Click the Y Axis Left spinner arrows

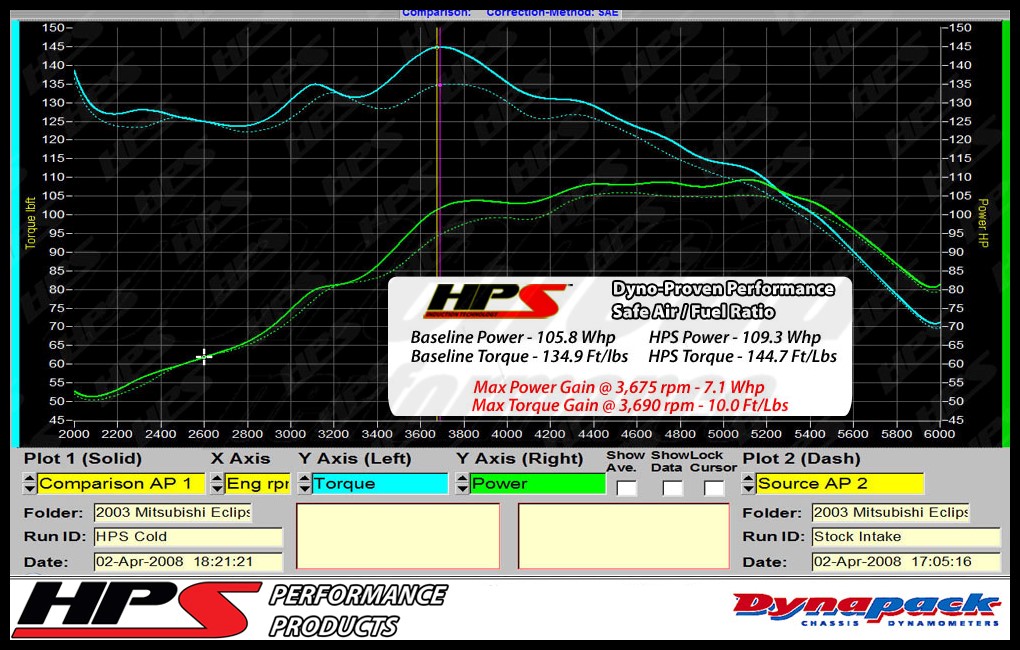pyautogui.click(x=304, y=483)
